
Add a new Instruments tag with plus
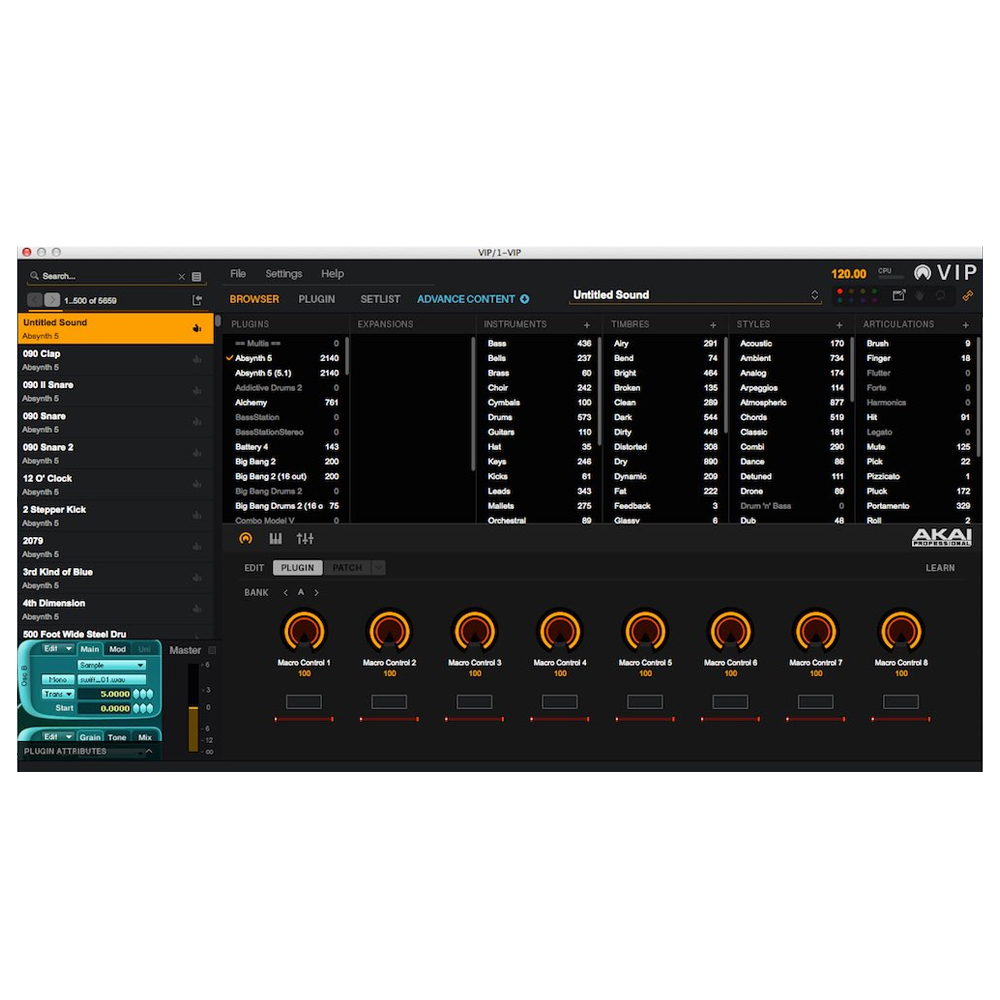click(x=587, y=325)
